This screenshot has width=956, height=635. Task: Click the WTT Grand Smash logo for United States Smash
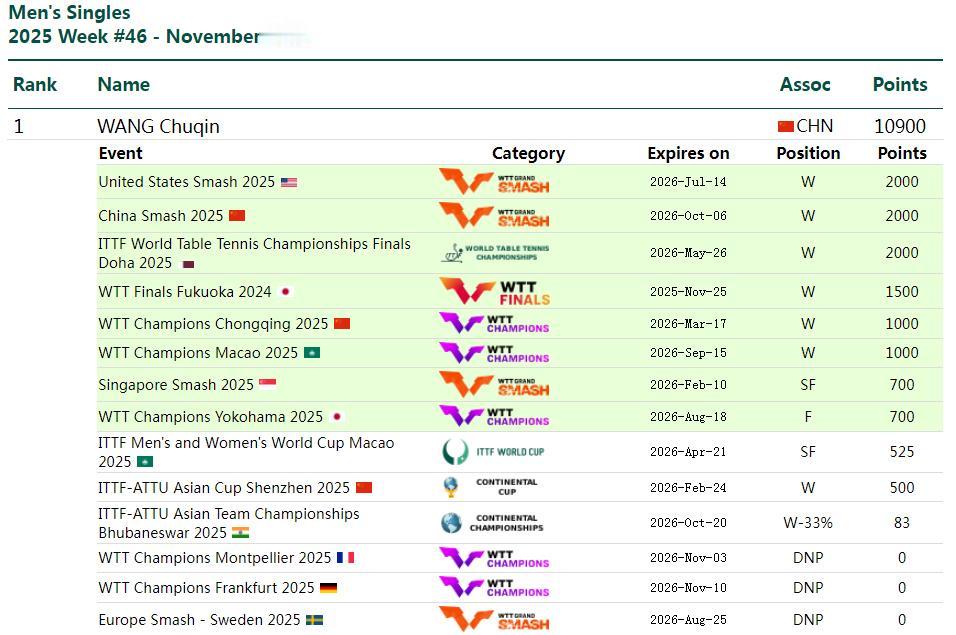coord(494,182)
